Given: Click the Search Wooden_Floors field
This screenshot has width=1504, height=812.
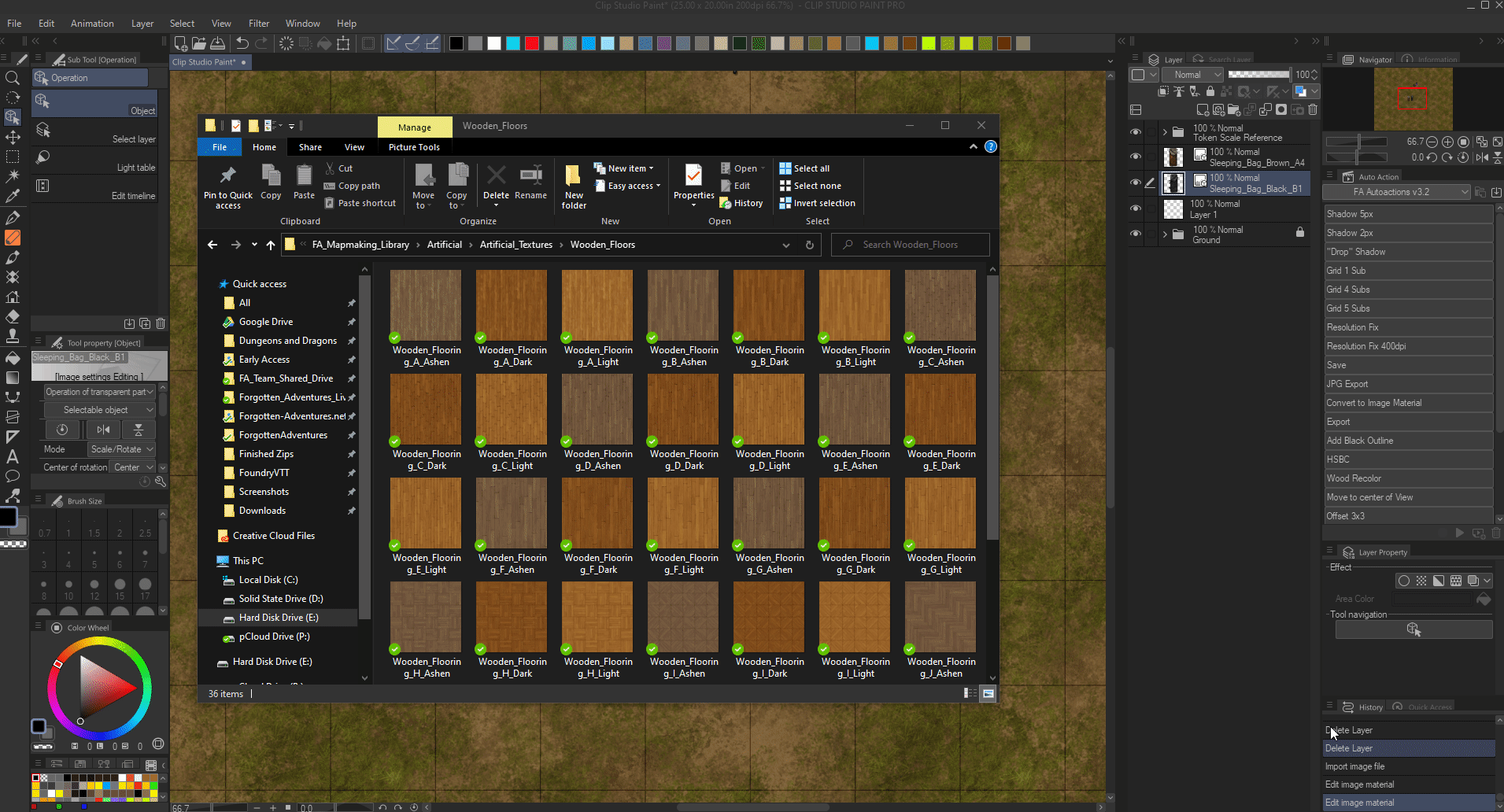Looking at the screenshot, I should [911, 245].
